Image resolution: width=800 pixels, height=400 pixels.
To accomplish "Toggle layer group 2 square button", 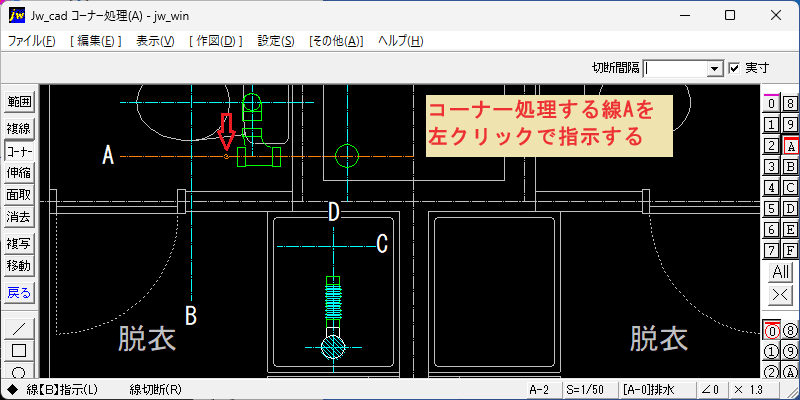I will tap(771, 145).
